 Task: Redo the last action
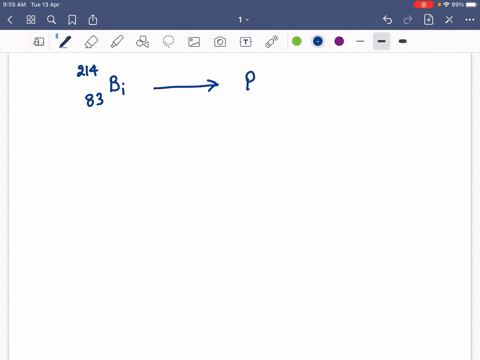[408, 20]
